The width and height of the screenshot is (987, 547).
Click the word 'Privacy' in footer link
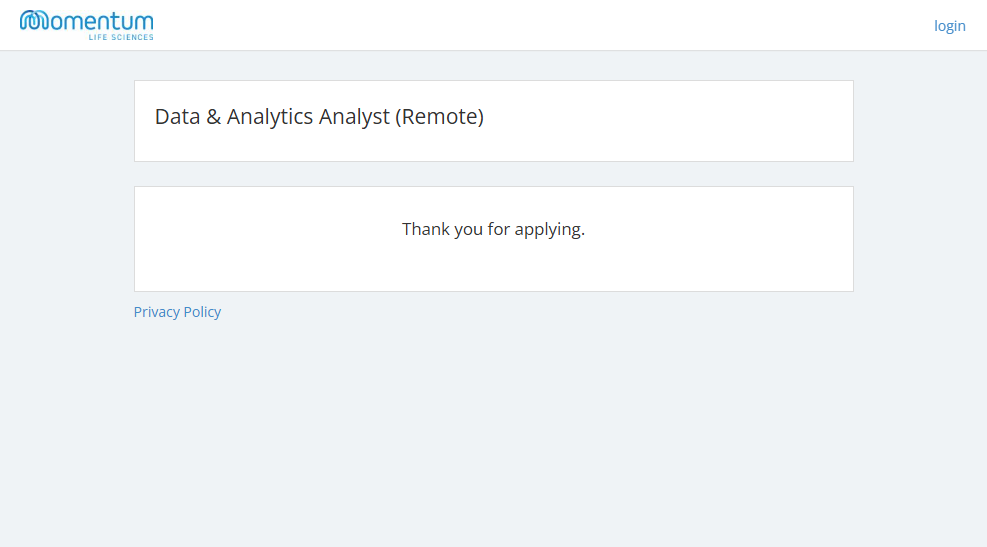pos(157,312)
